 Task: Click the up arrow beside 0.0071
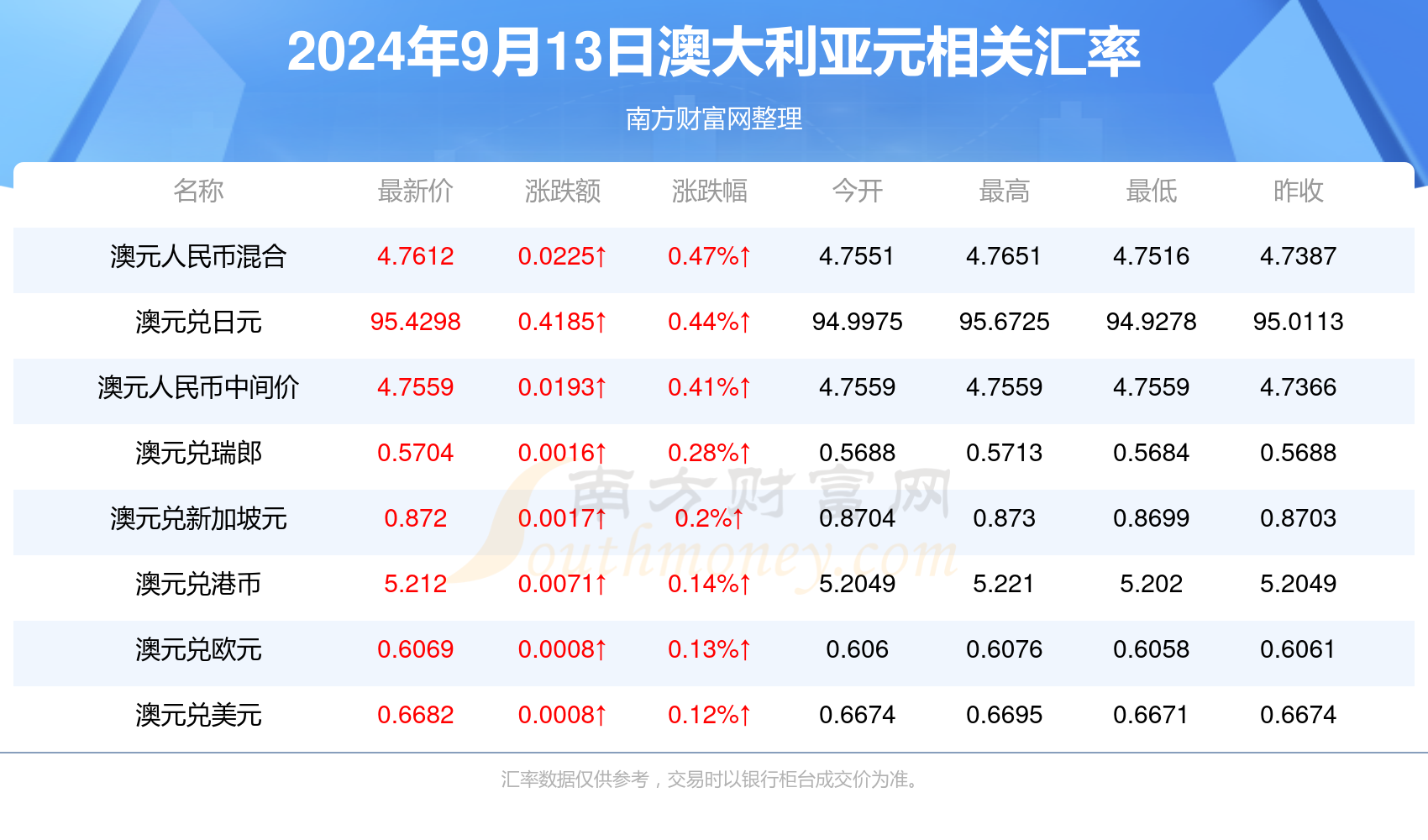click(601, 585)
